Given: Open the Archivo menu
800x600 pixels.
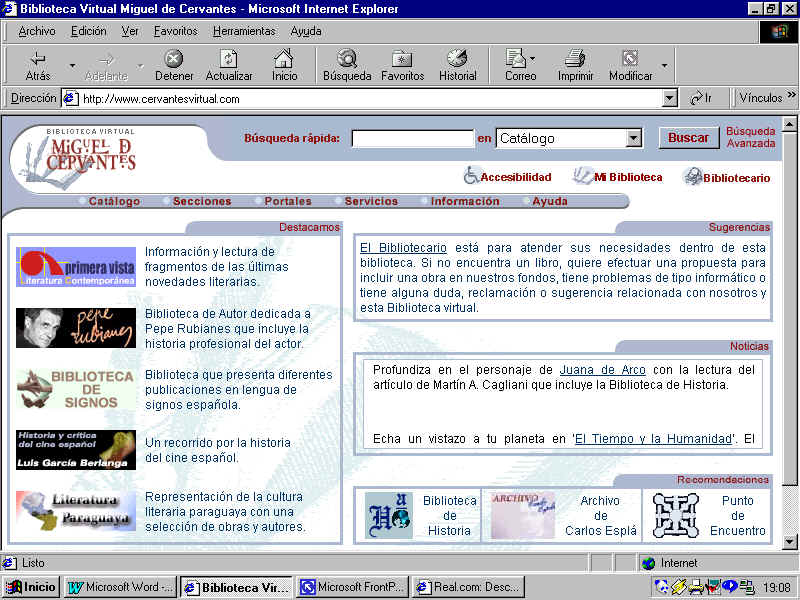Looking at the screenshot, I should (x=37, y=32).
